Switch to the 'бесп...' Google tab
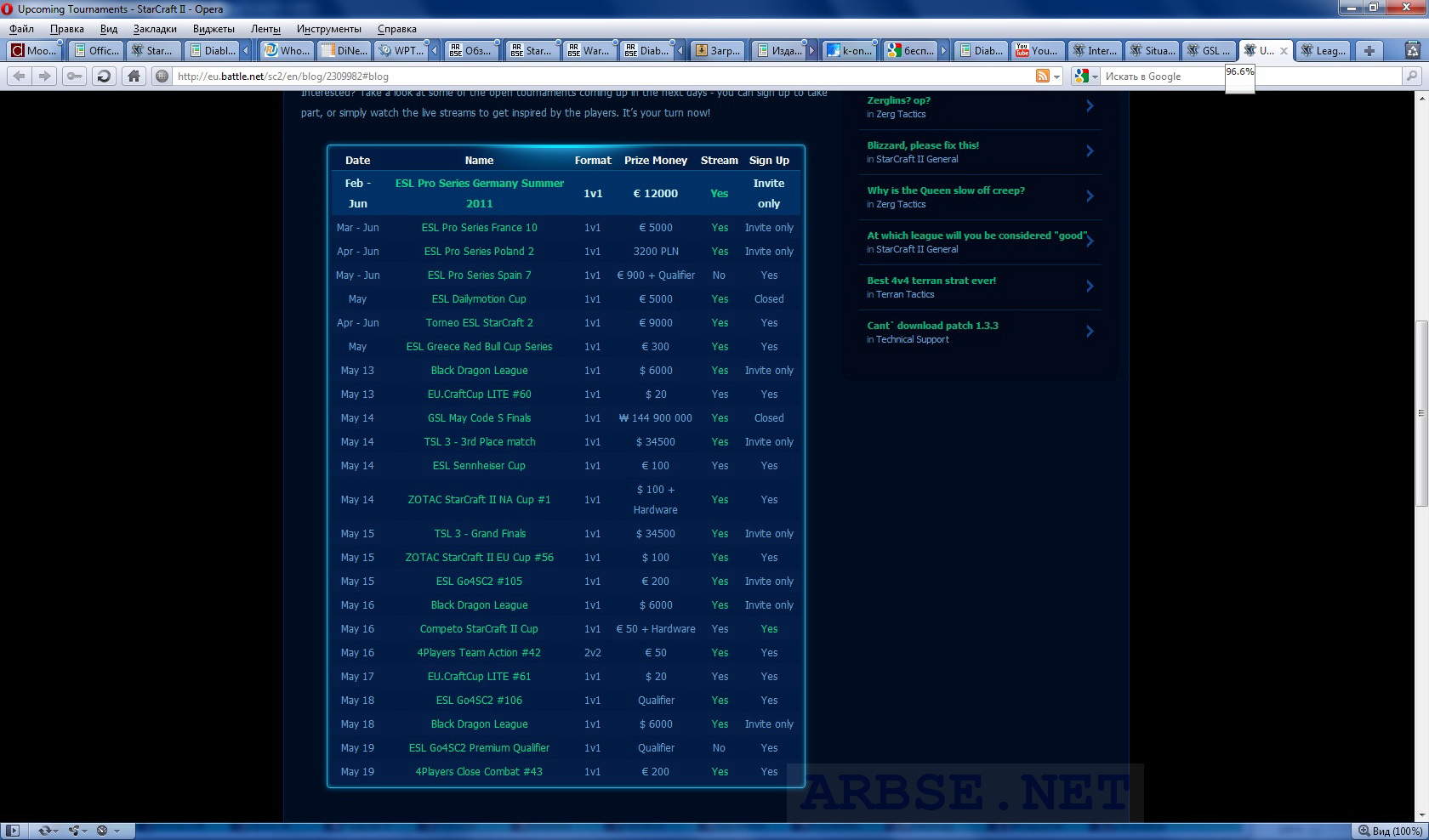 (909, 50)
